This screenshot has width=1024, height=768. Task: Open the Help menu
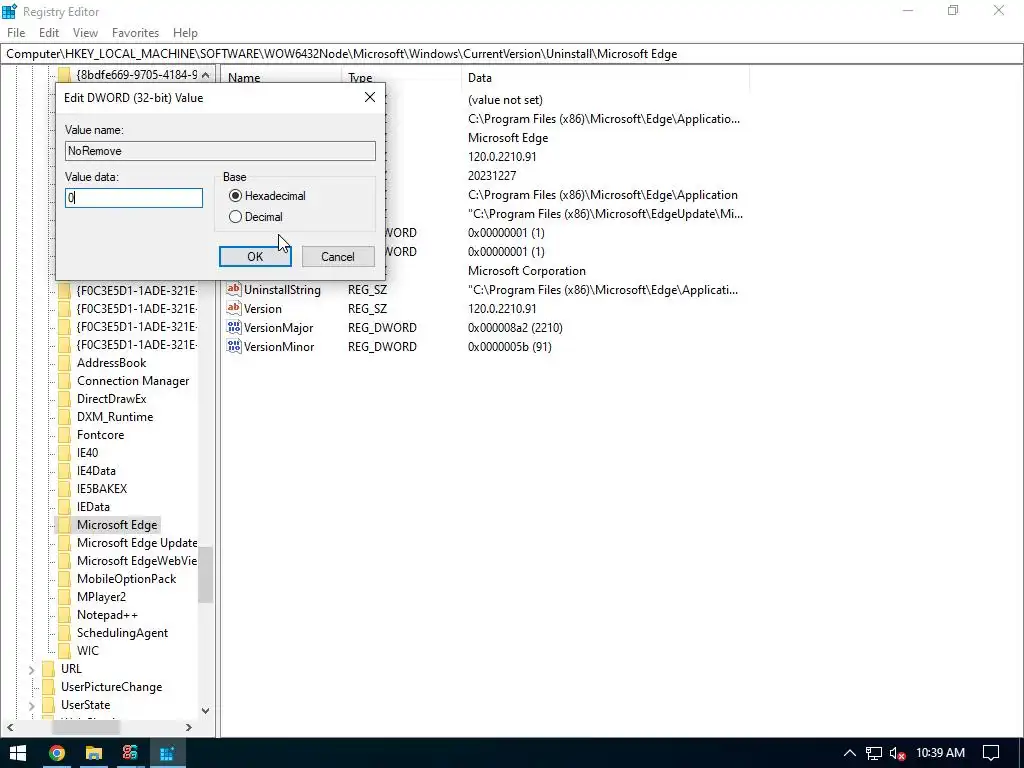185,33
